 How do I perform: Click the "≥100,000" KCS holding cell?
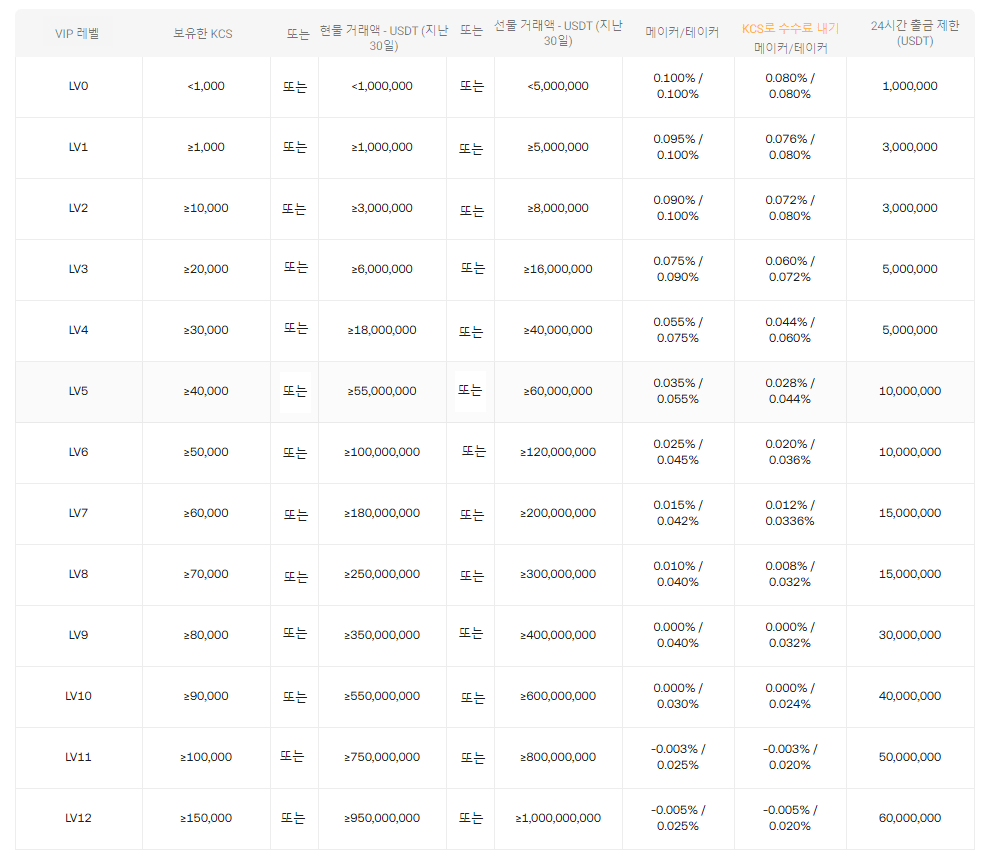206,757
